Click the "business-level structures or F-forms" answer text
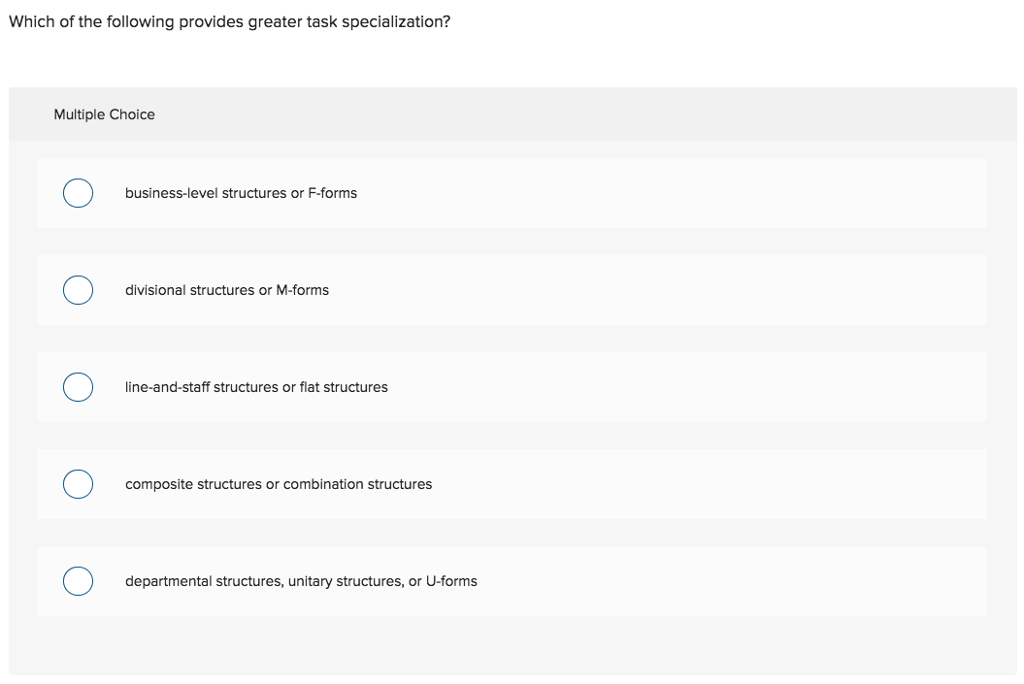This screenshot has width=1024, height=684. coord(241,193)
